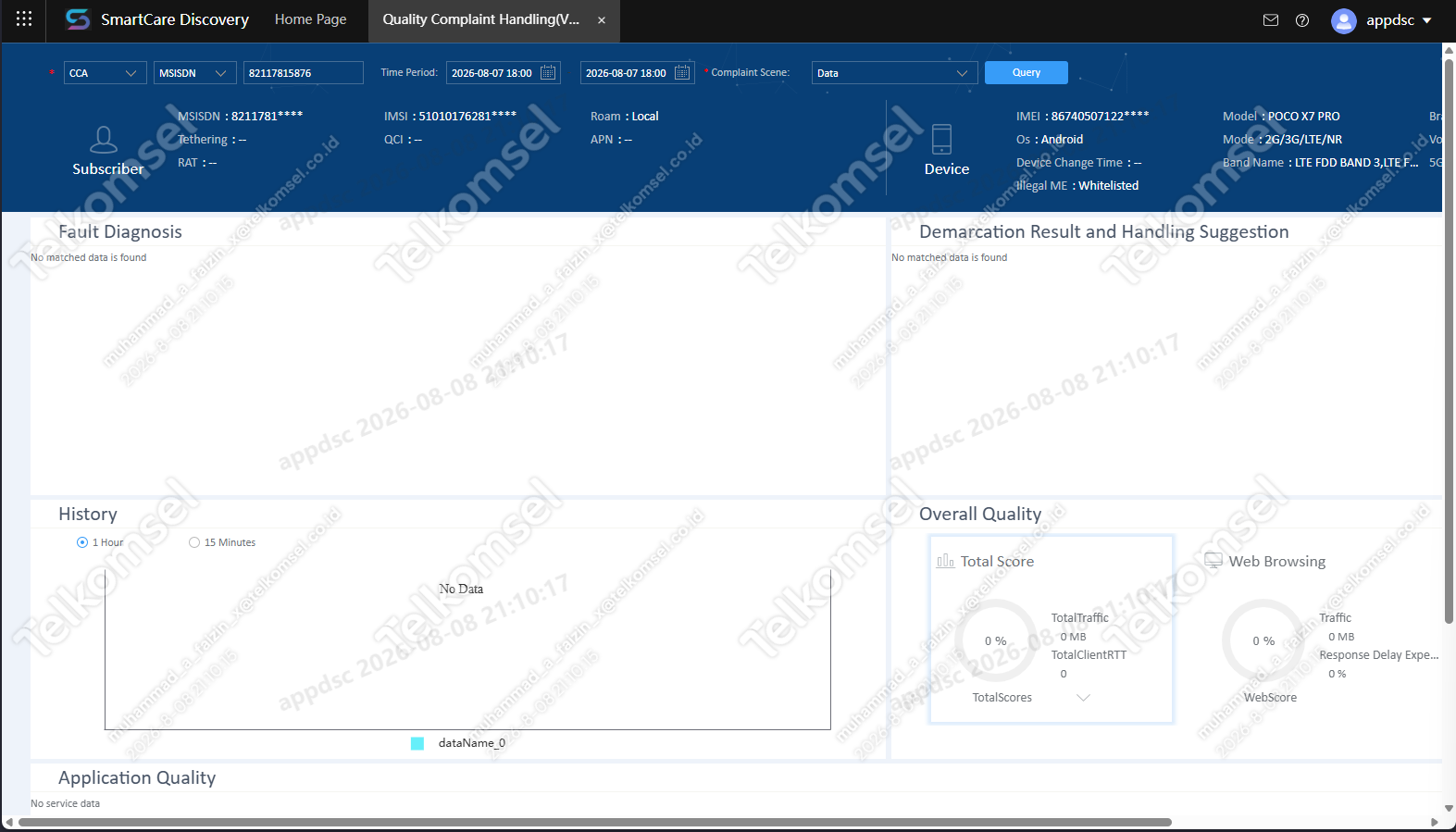Image resolution: width=1456 pixels, height=832 pixels.
Task: Close the Quality Complaint Handling tab
Action: (x=602, y=20)
